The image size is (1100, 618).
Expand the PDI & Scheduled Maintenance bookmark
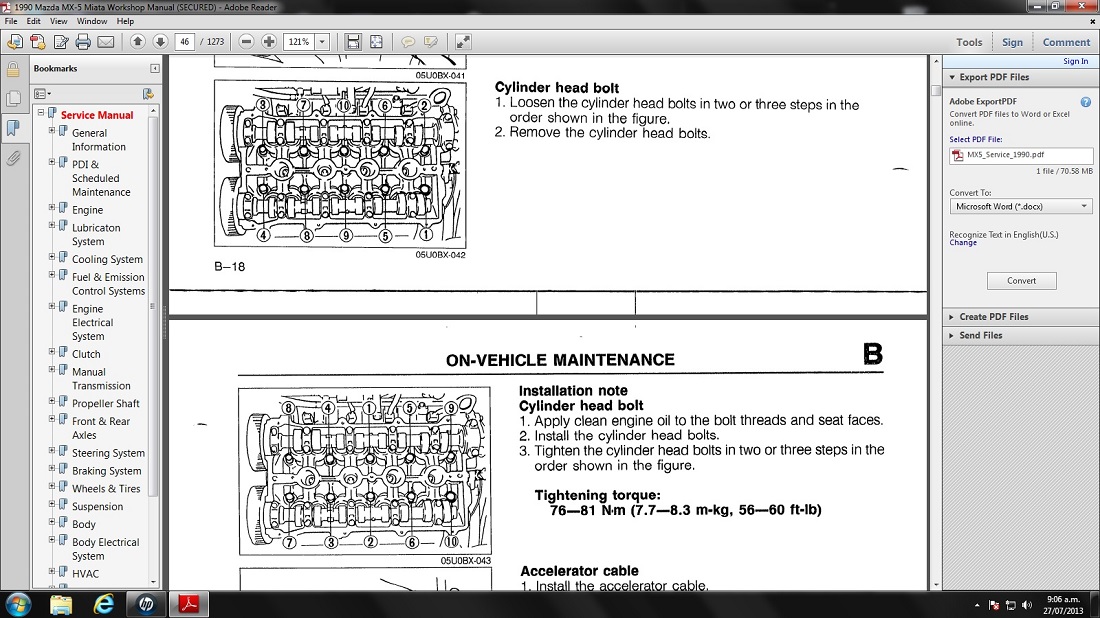[52, 162]
